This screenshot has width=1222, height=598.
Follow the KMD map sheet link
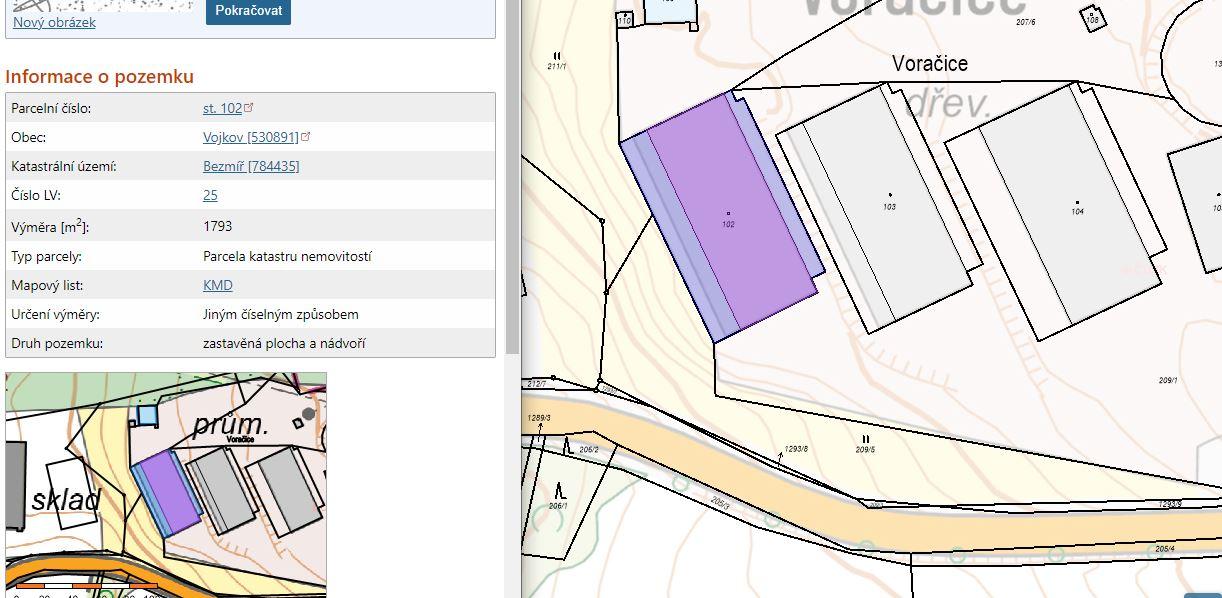(x=217, y=285)
